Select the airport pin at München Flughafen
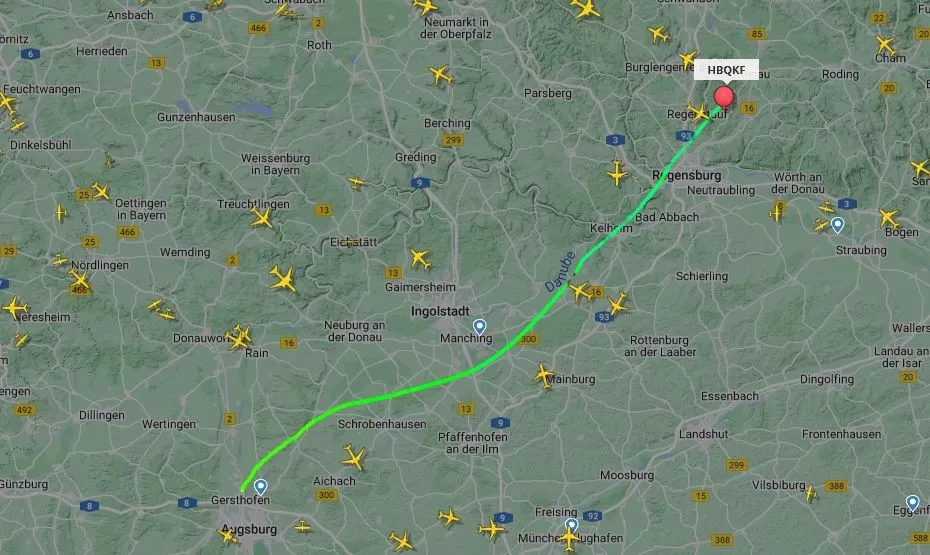 (x=571, y=525)
